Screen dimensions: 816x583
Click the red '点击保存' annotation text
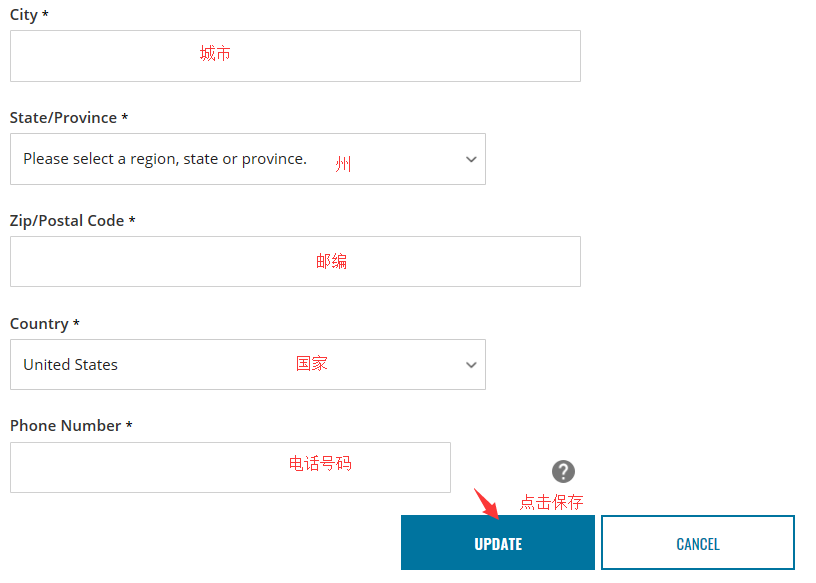click(x=551, y=502)
